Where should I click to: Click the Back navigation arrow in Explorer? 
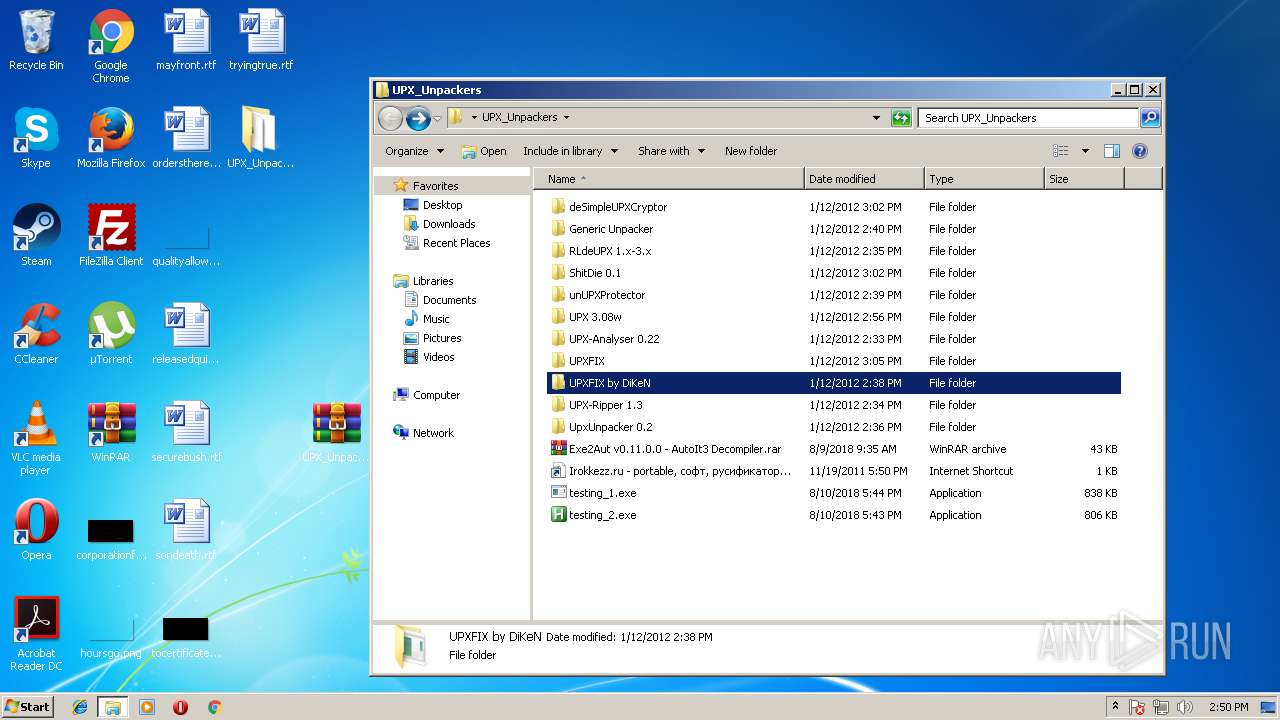click(390, 118)
